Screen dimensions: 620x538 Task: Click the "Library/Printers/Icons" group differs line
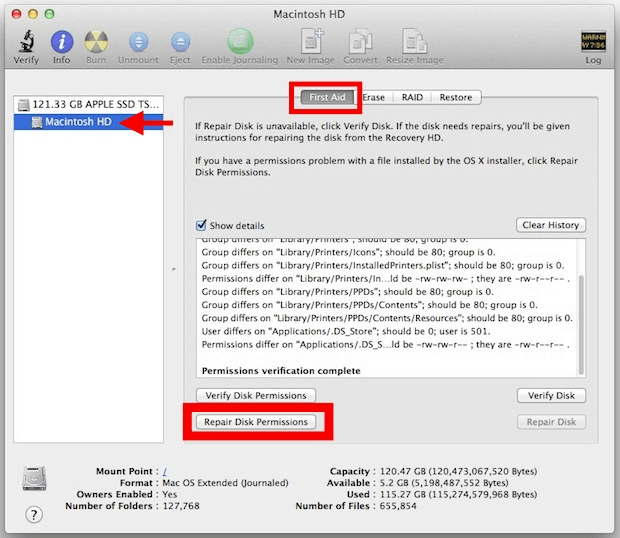348,252
